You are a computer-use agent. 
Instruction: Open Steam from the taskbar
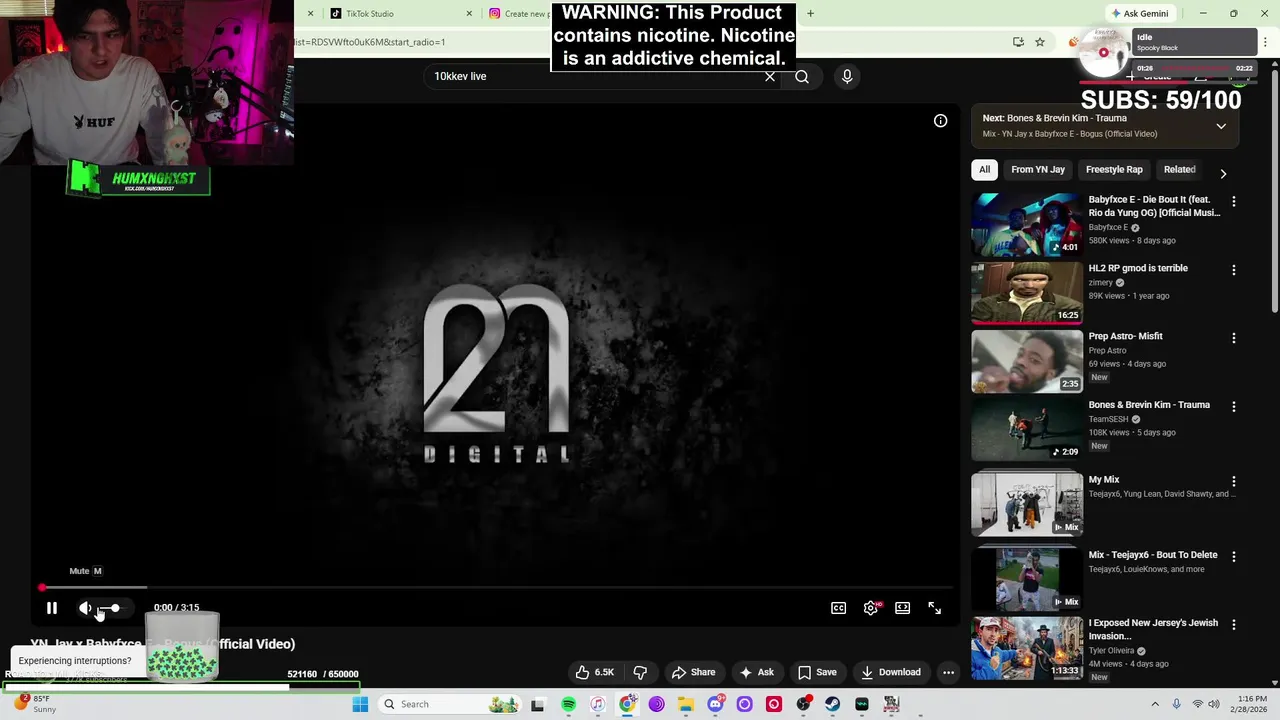pyautogui.click(x=832, y=704)
